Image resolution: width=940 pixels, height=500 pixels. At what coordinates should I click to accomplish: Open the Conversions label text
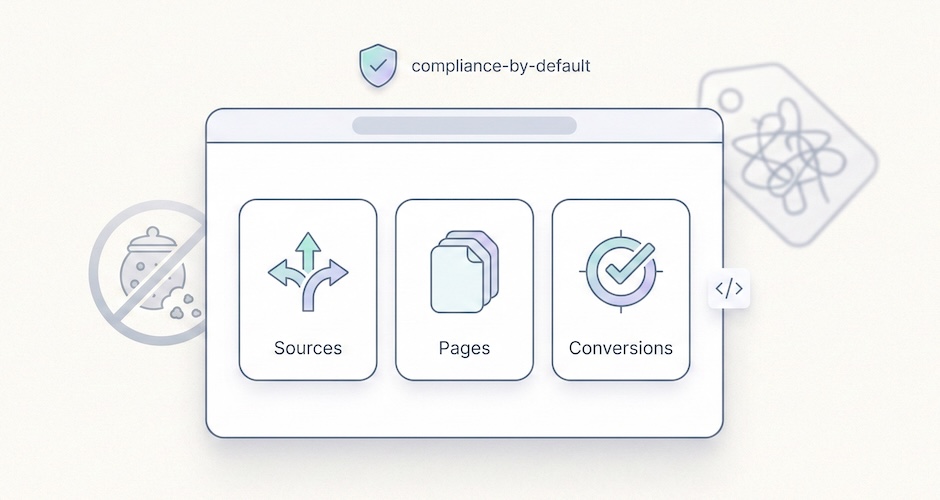(x=621, y=348)
